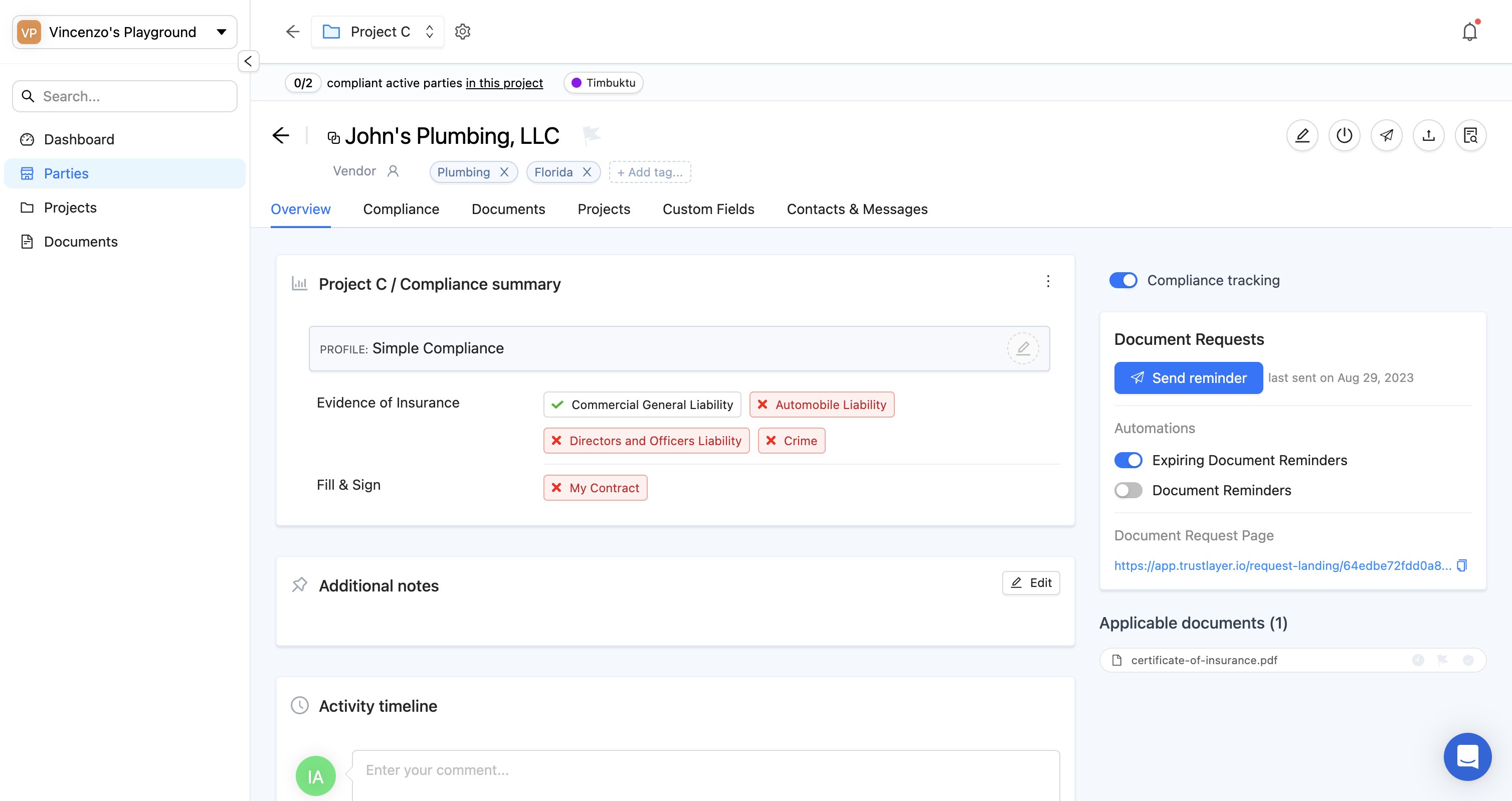This screenshot has height=801, width=1512.
Task: Open compliance summary three-dot menu
Action: (1048, 282)
